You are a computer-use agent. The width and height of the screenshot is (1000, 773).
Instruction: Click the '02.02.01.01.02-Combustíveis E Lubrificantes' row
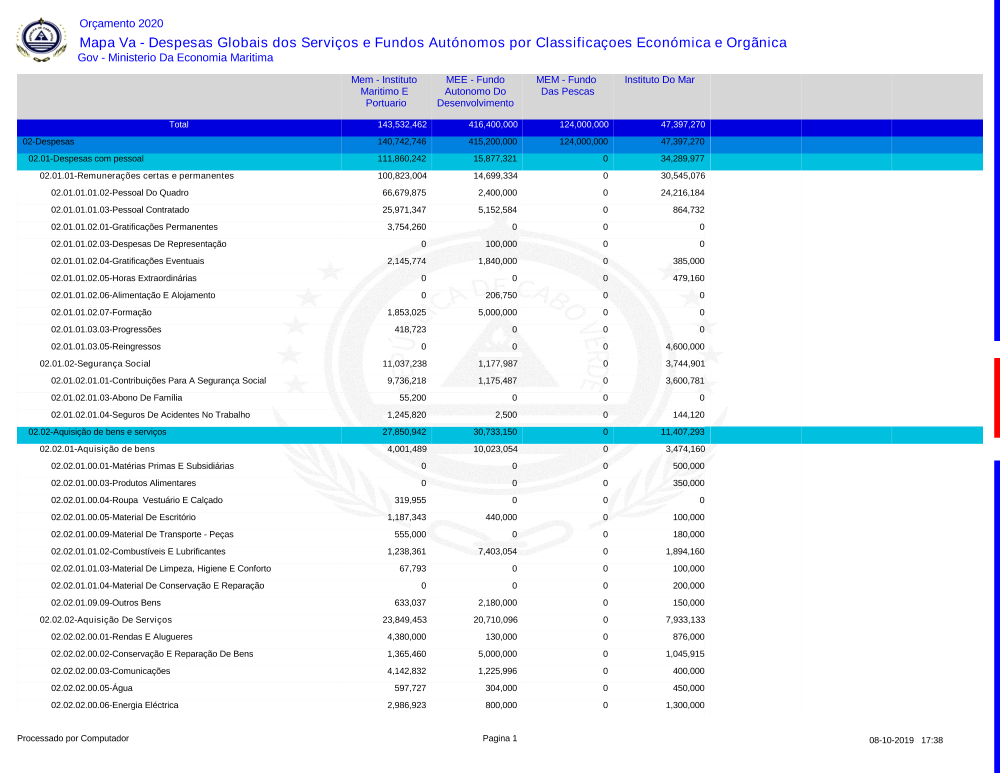138,551
